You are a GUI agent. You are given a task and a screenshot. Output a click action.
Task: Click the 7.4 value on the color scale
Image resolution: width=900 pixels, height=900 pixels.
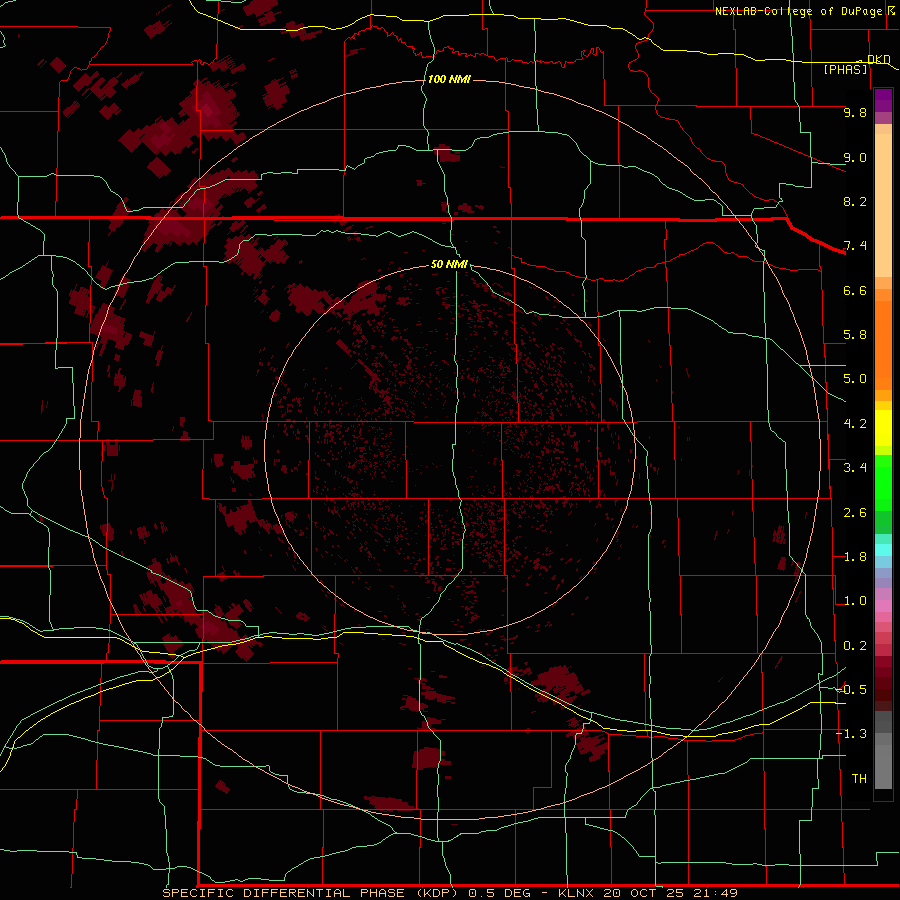point(855,246)
